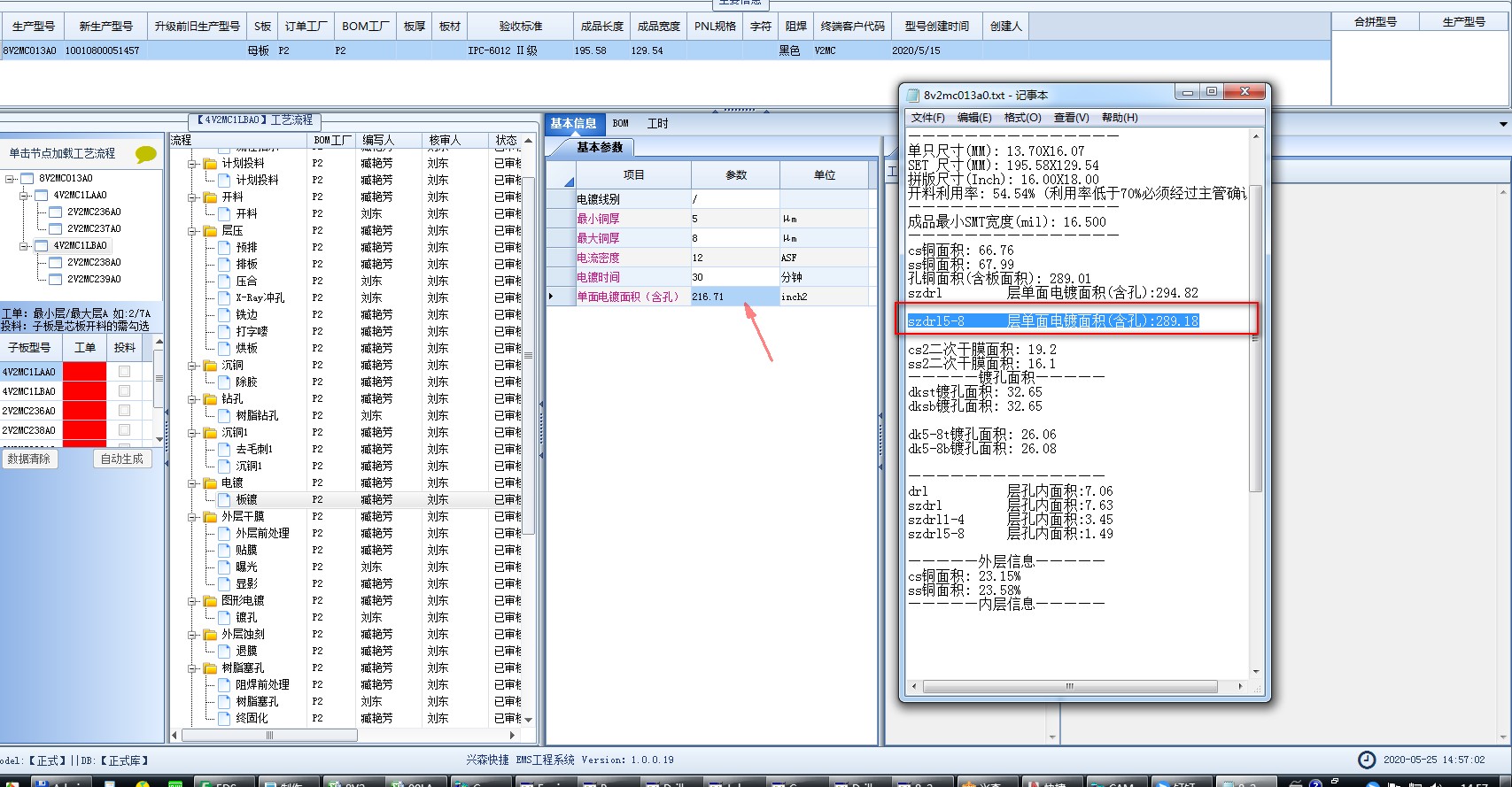
Task: Open Notepad's 编辑(E) menu
Action: tap(974, 118)
